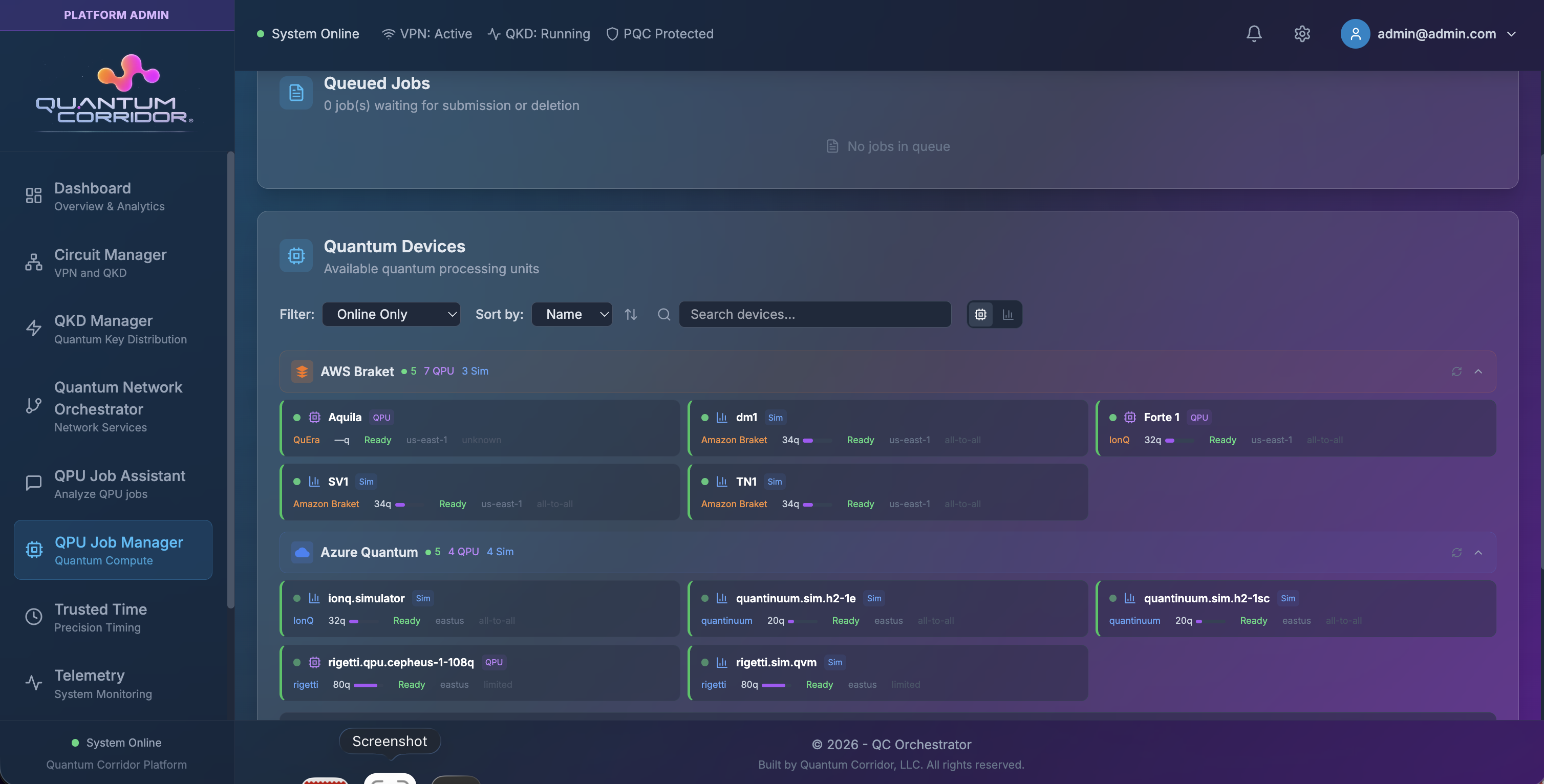The height and width of the screenshot is (784, 1544).
Task: Click the rigetti.sim.qvm 80q qubit bar
Action: (x=776, y=685)
